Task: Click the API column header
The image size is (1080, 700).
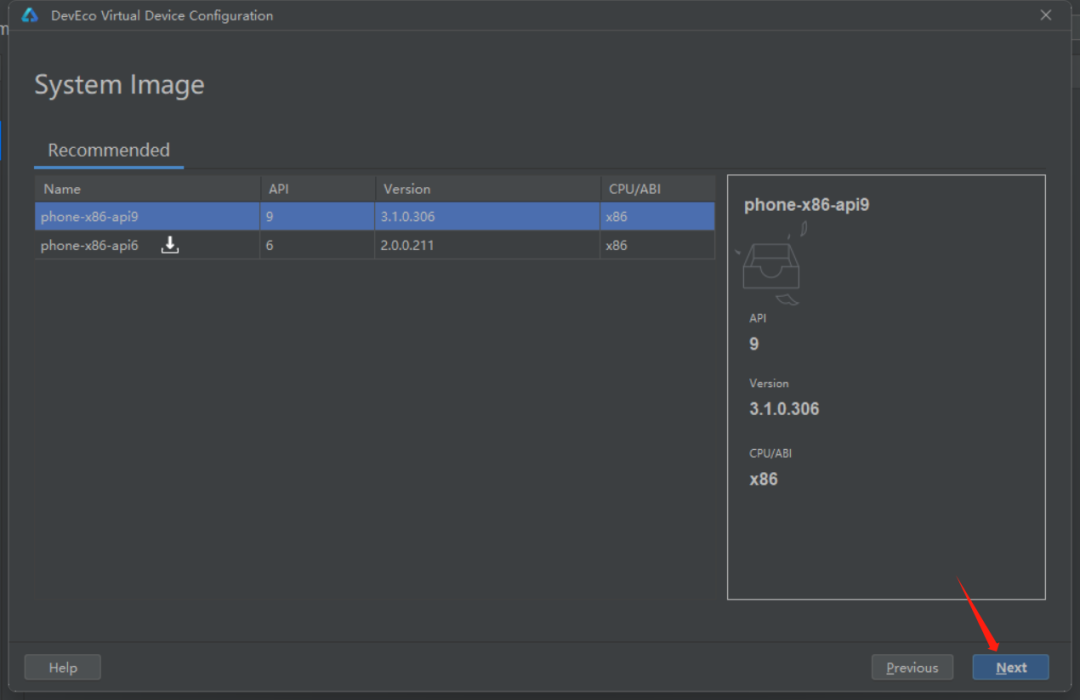Action: point(278,189)
